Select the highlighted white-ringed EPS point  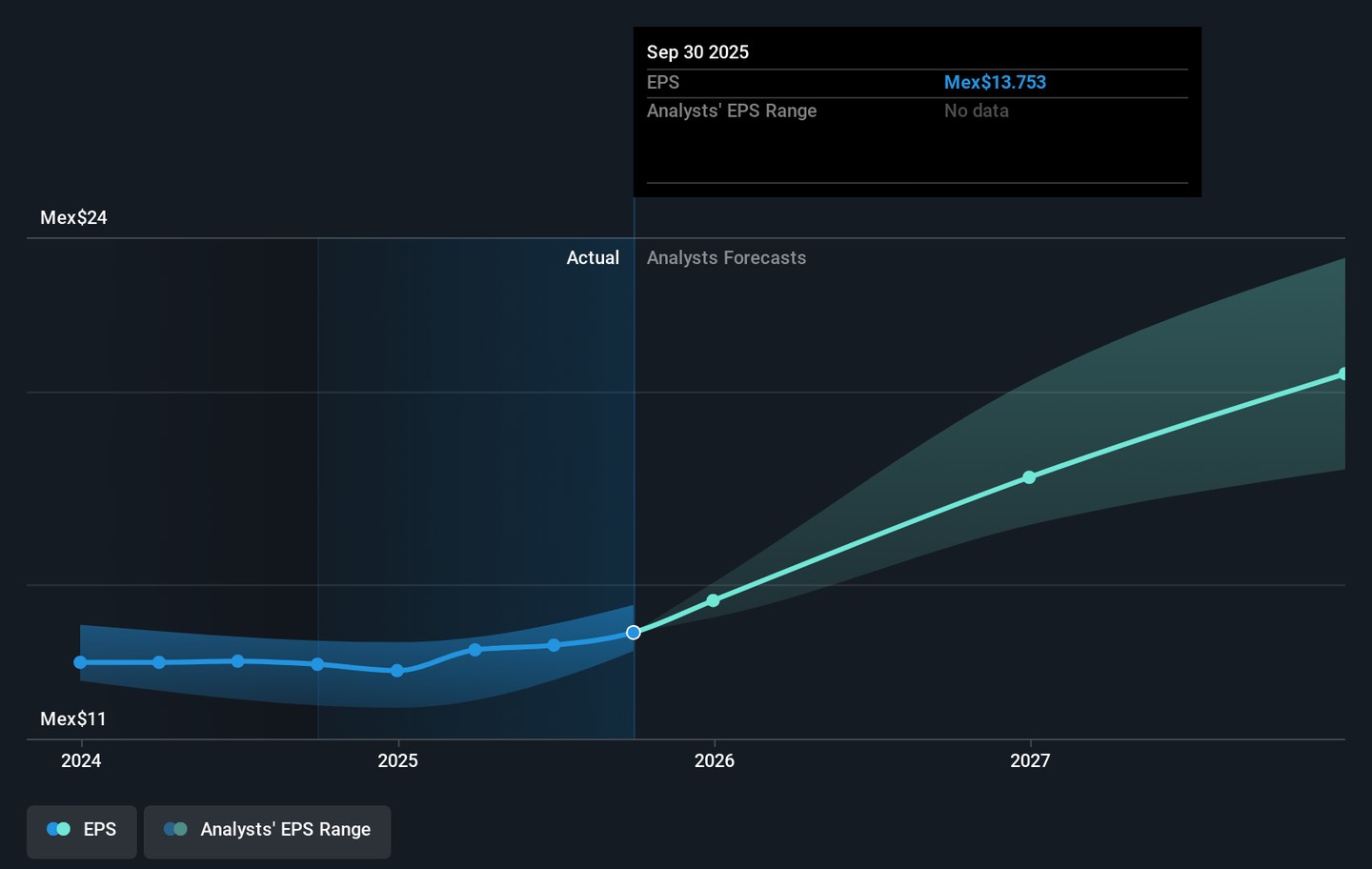[x=634, y=633]
